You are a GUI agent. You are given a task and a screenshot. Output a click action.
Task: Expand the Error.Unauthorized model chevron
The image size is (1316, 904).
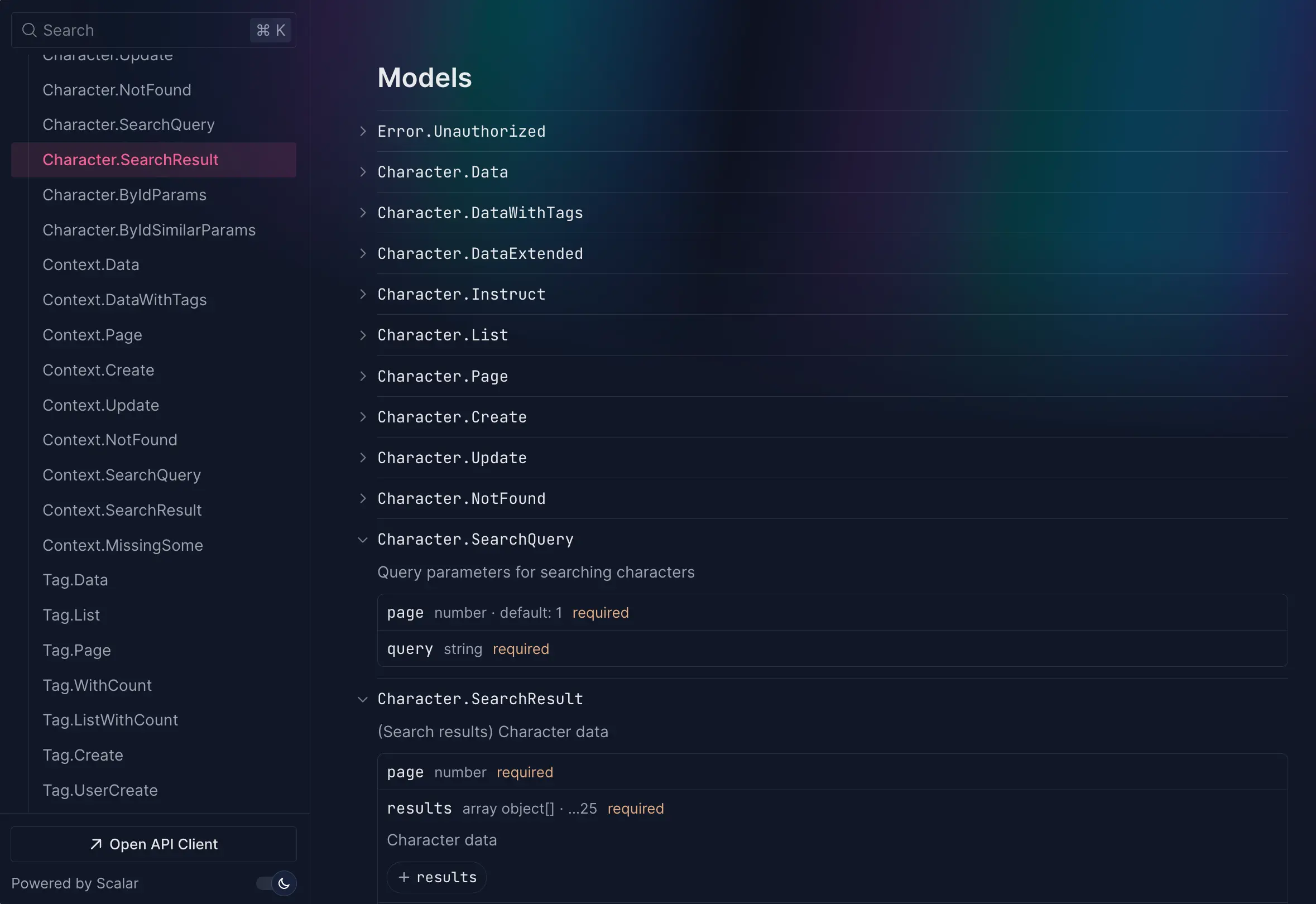[363, 131]
